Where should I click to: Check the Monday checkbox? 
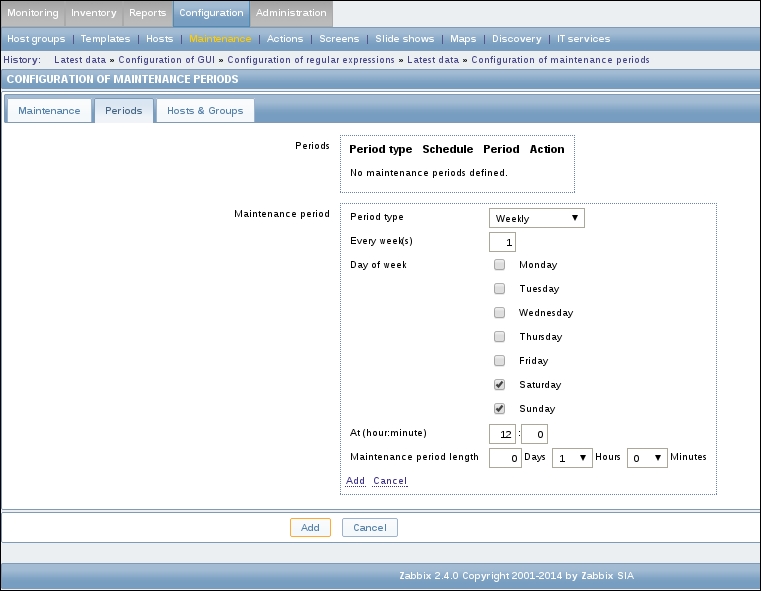499,265
